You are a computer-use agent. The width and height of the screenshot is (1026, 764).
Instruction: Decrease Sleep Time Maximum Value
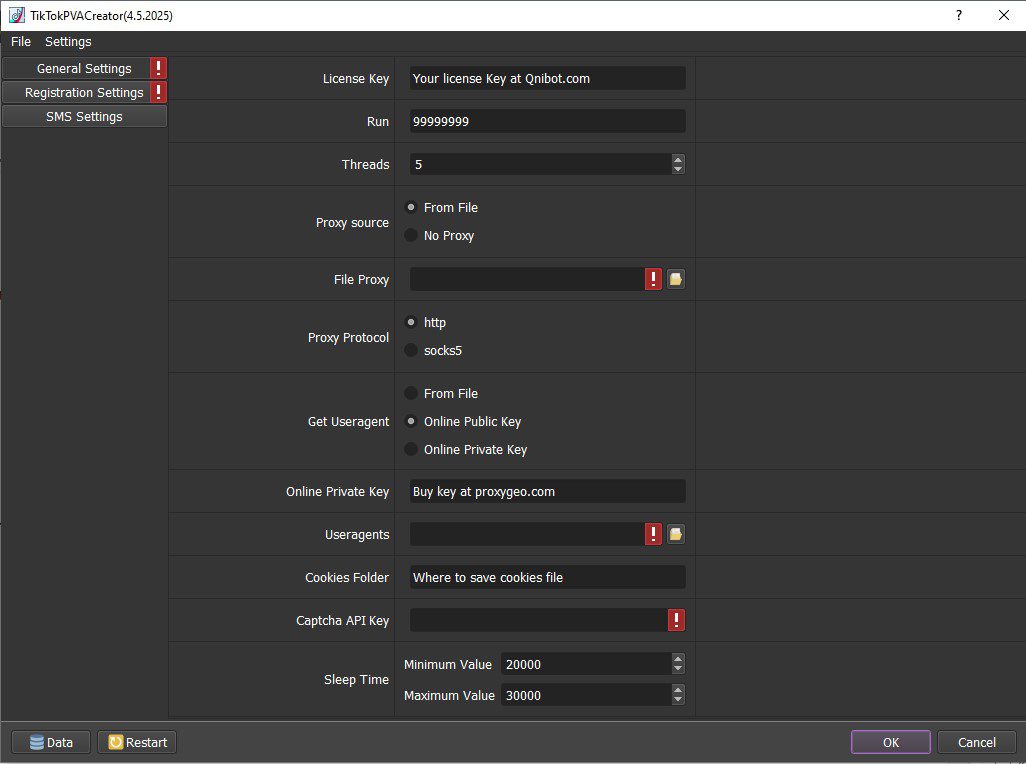678,700
